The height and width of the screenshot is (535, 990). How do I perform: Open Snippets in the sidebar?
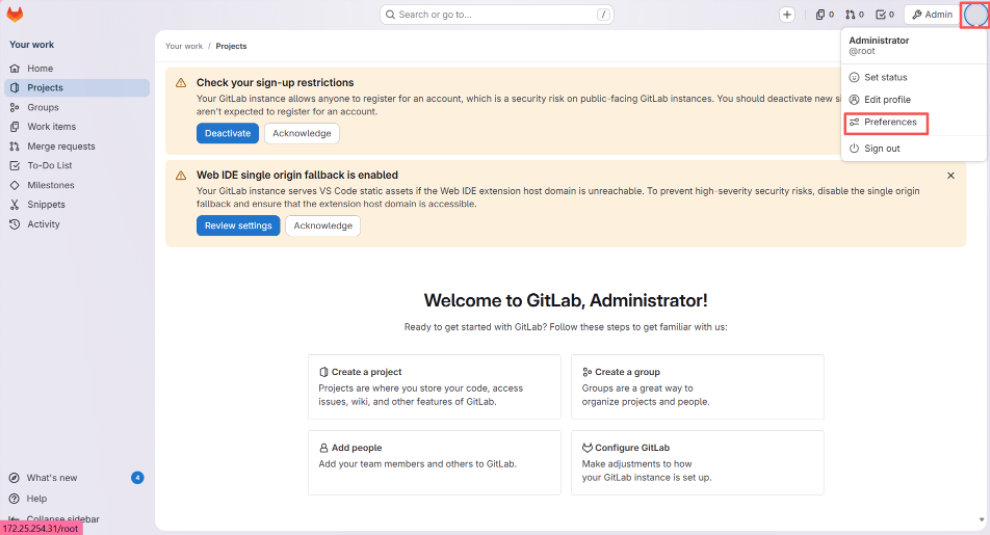77,205
